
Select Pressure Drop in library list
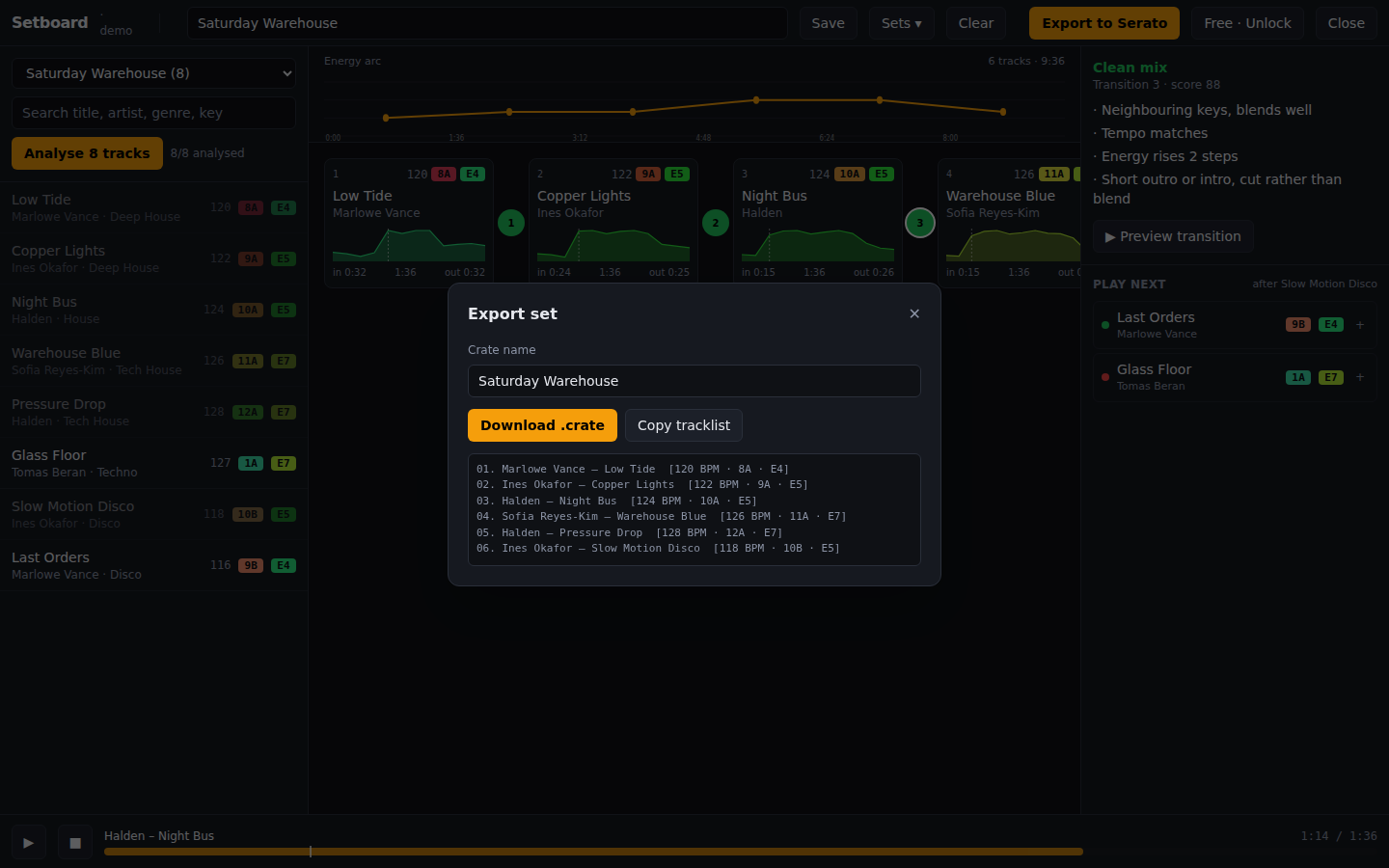tap(154, 412)
